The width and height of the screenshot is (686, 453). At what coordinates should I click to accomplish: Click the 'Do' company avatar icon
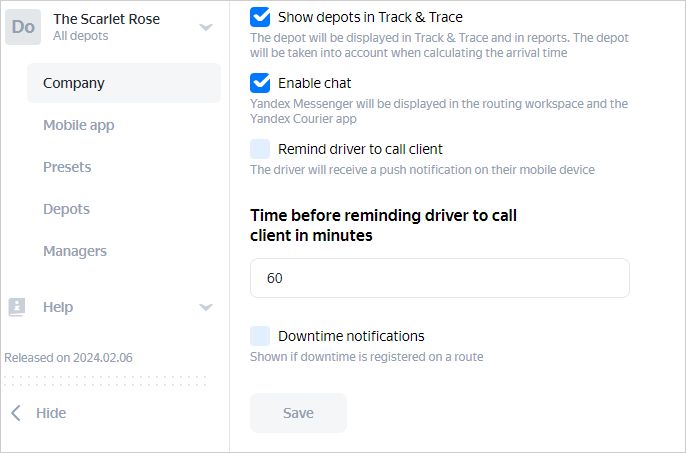(23, 27)
